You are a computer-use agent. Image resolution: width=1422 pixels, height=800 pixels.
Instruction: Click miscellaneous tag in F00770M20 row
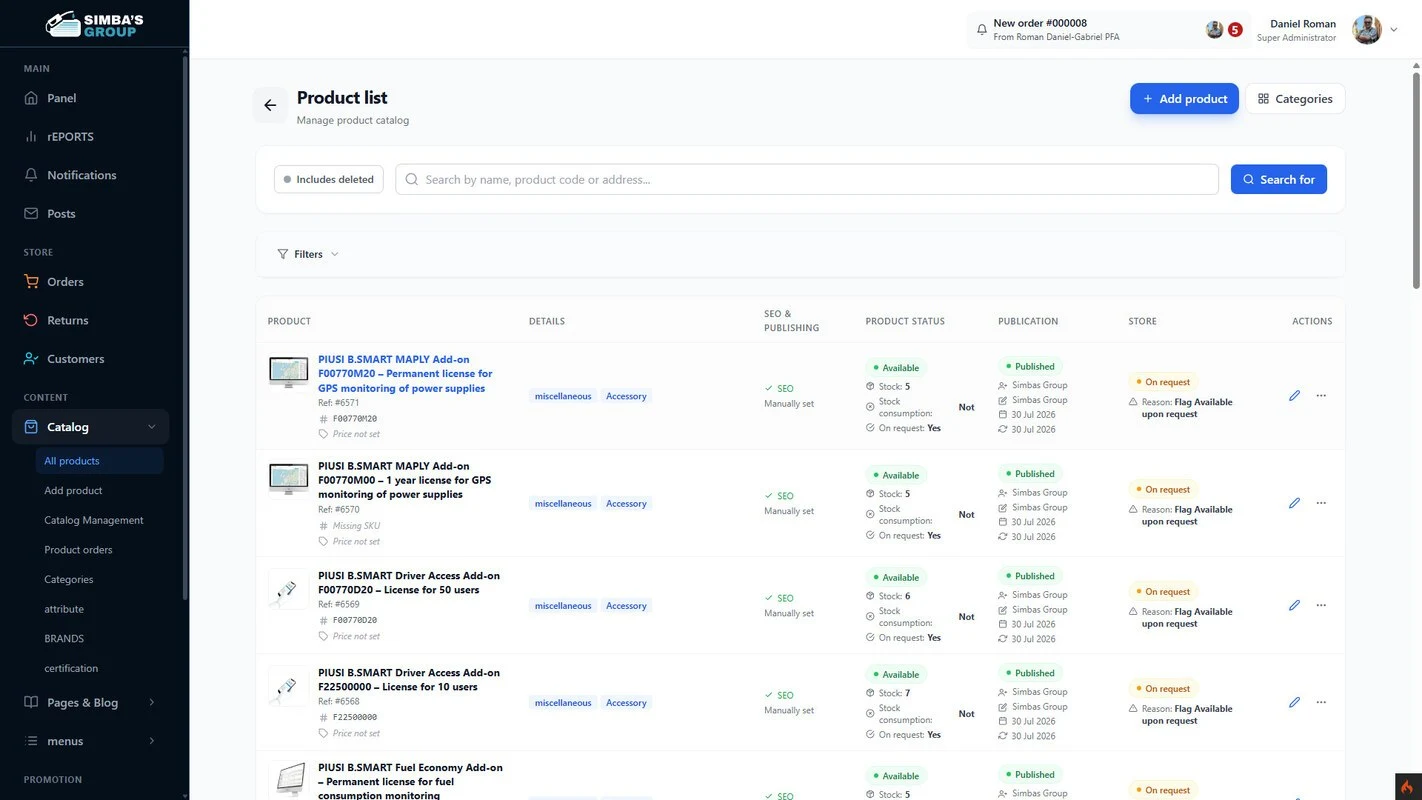coord(563,396)
